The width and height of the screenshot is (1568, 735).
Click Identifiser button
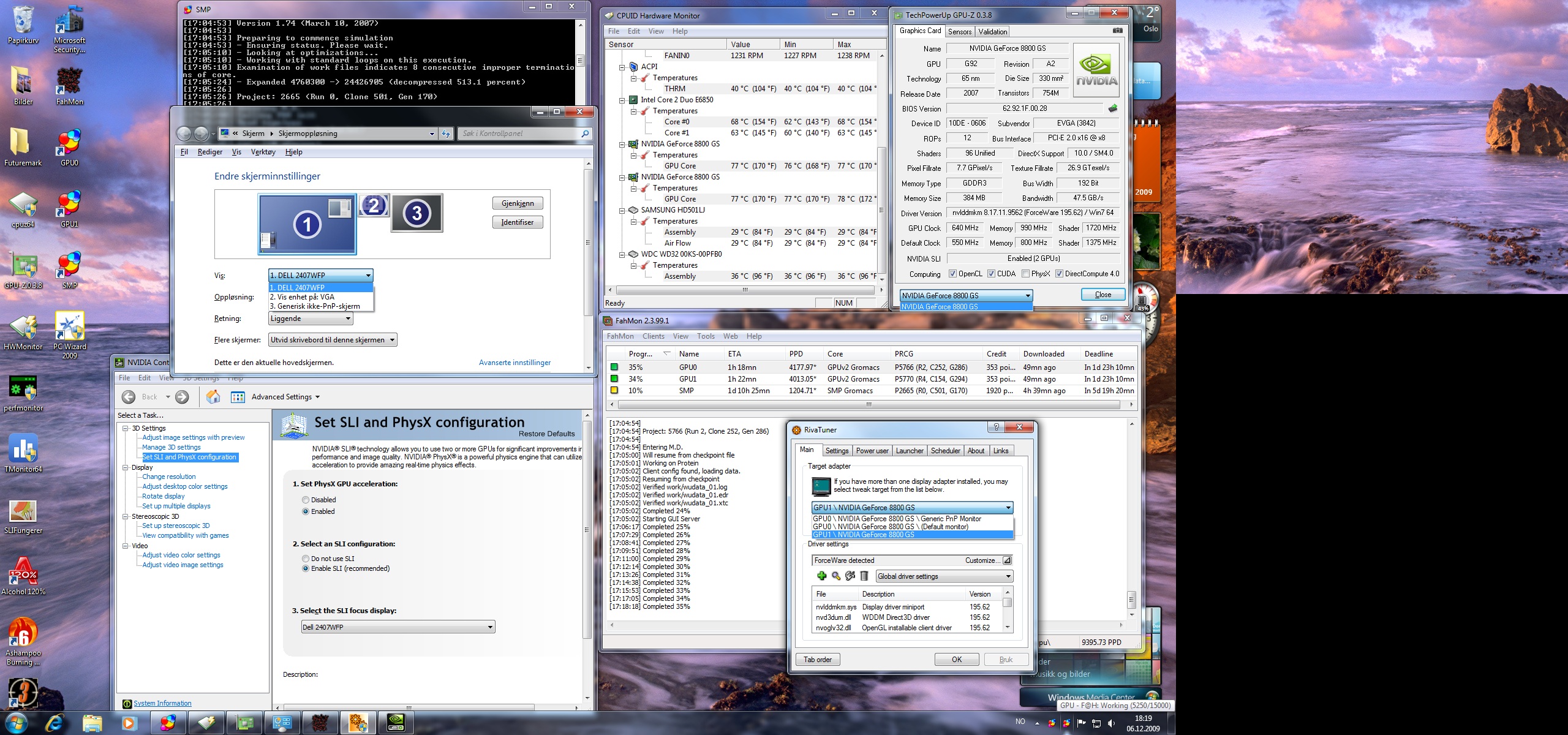click(x=518, y=222)
